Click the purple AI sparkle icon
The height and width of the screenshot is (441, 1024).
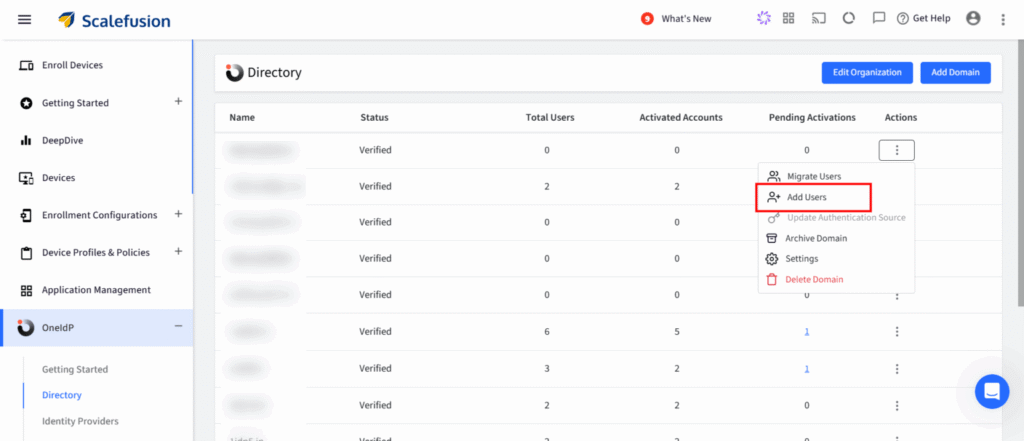pyautogui.click(x=763, y=18)
